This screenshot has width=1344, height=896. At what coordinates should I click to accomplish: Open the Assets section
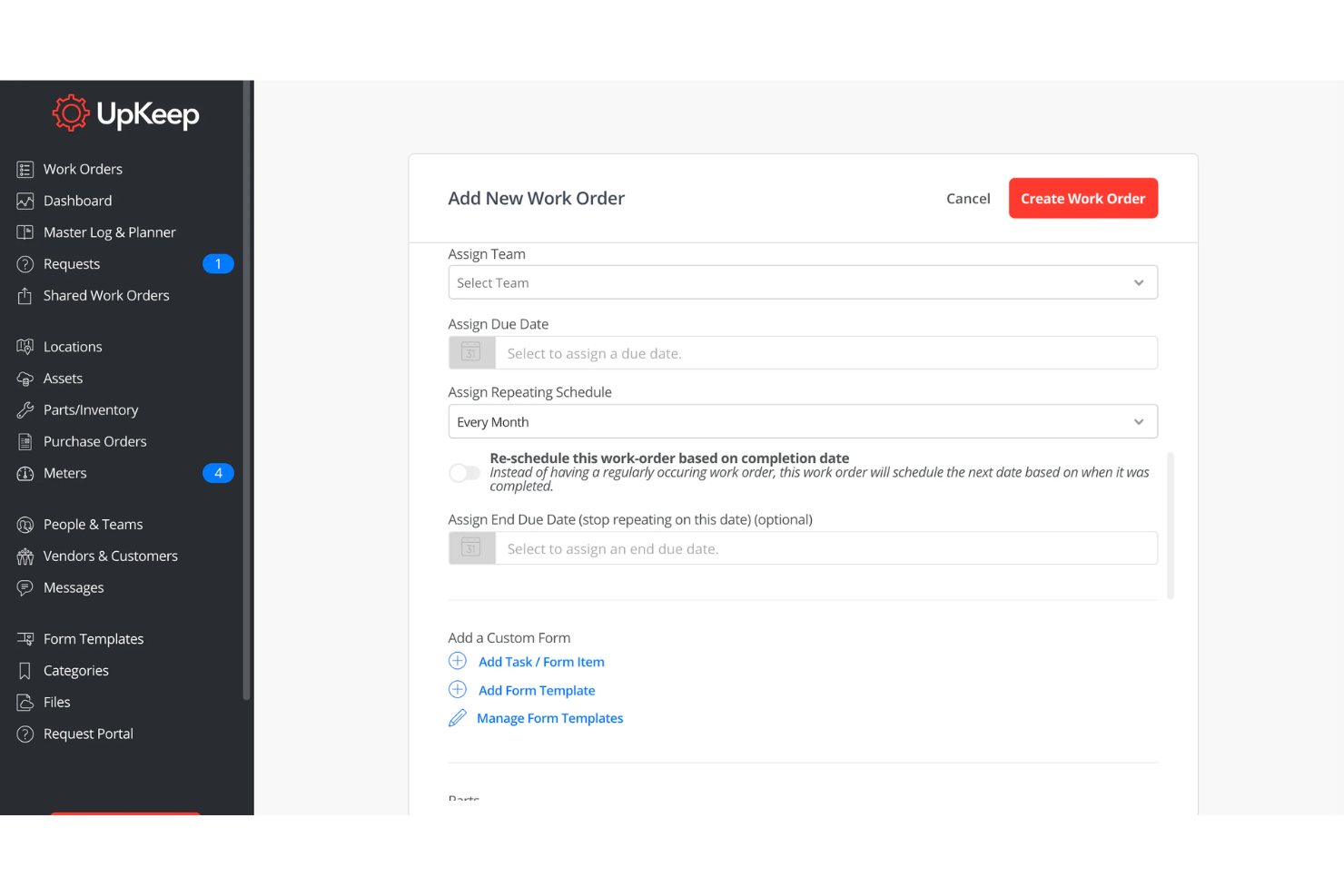pos(62,378)
